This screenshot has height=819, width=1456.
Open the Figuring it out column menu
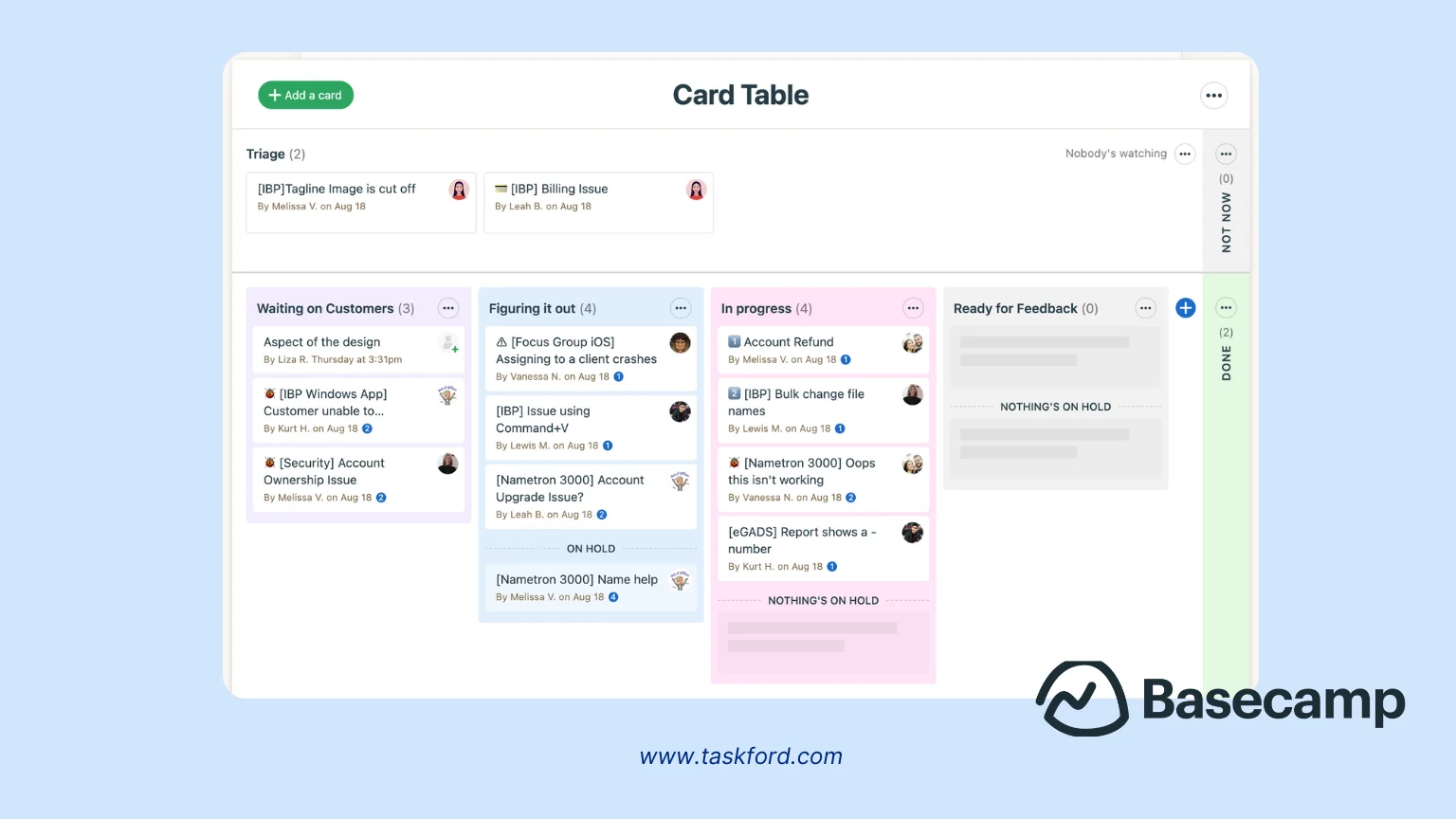[681, 308]
